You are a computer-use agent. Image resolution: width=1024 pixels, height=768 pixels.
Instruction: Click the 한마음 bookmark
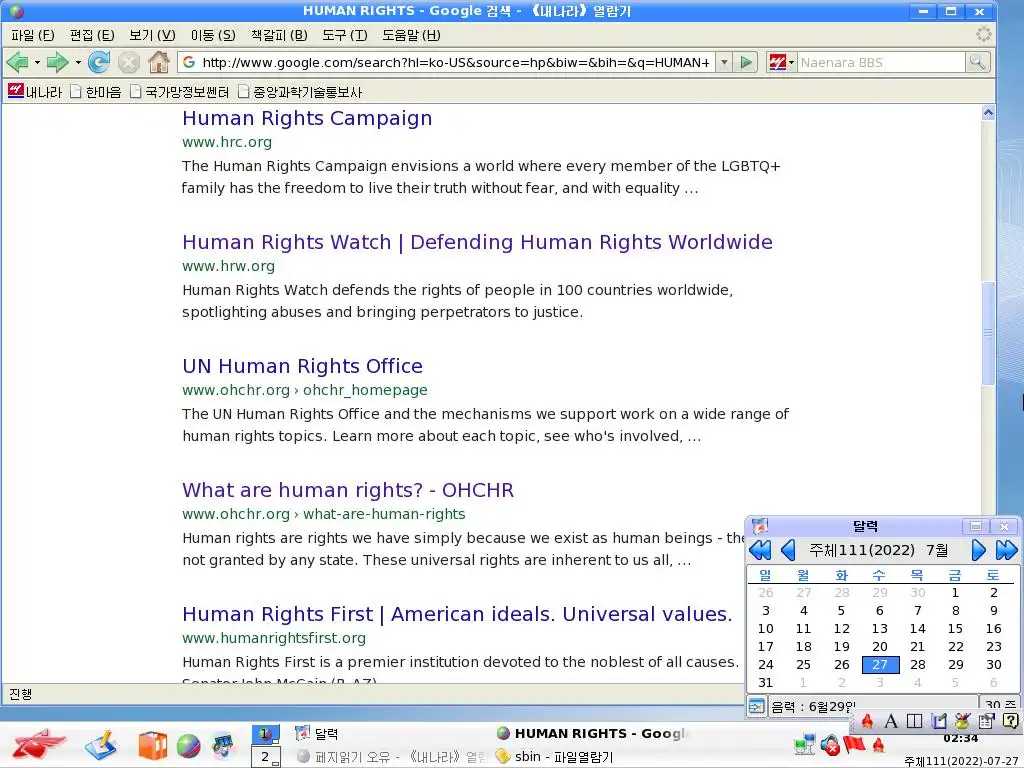96,91
